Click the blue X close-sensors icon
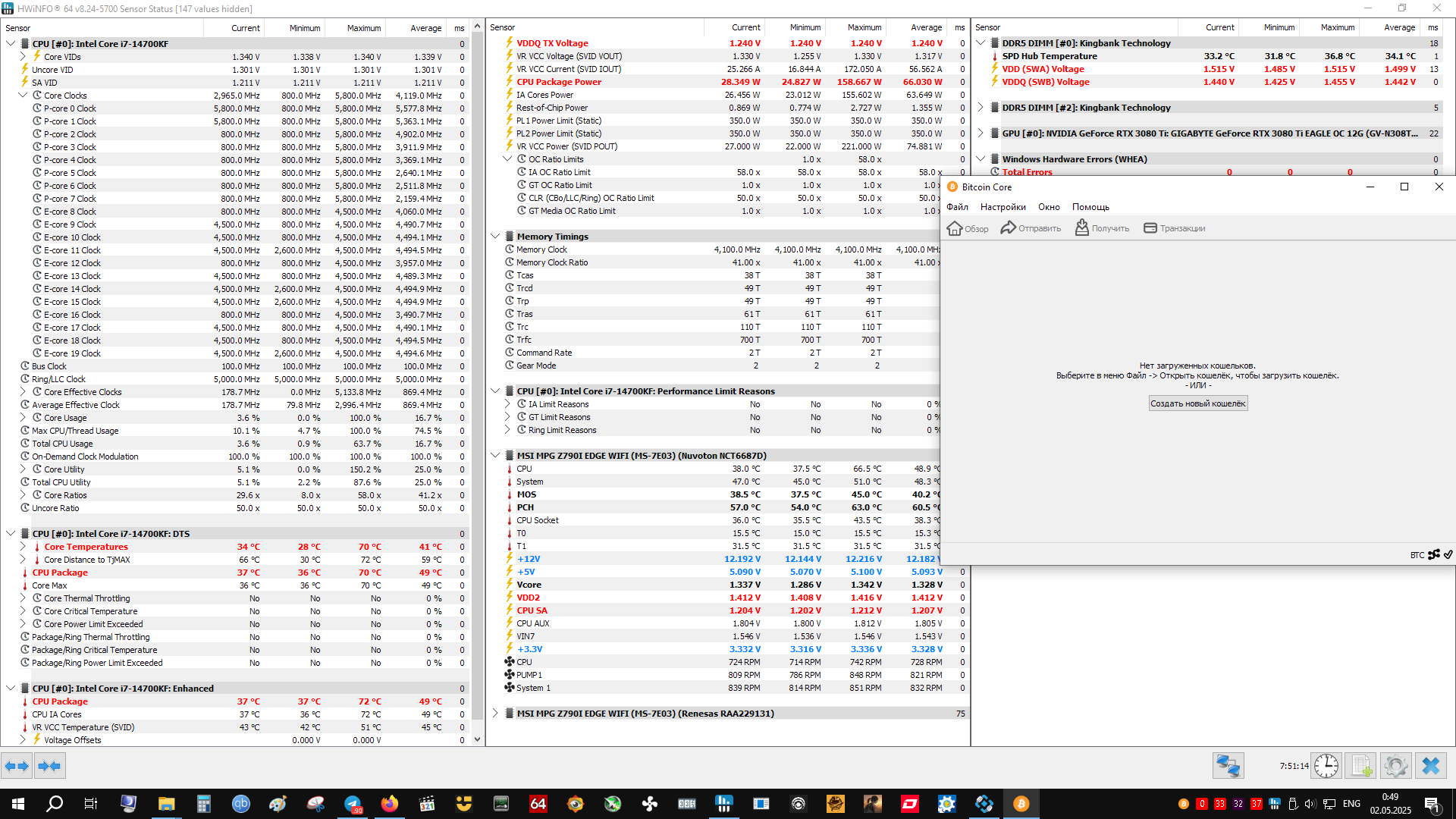The width and height of the screenshot is (1456, 819). click(1430, 766)
